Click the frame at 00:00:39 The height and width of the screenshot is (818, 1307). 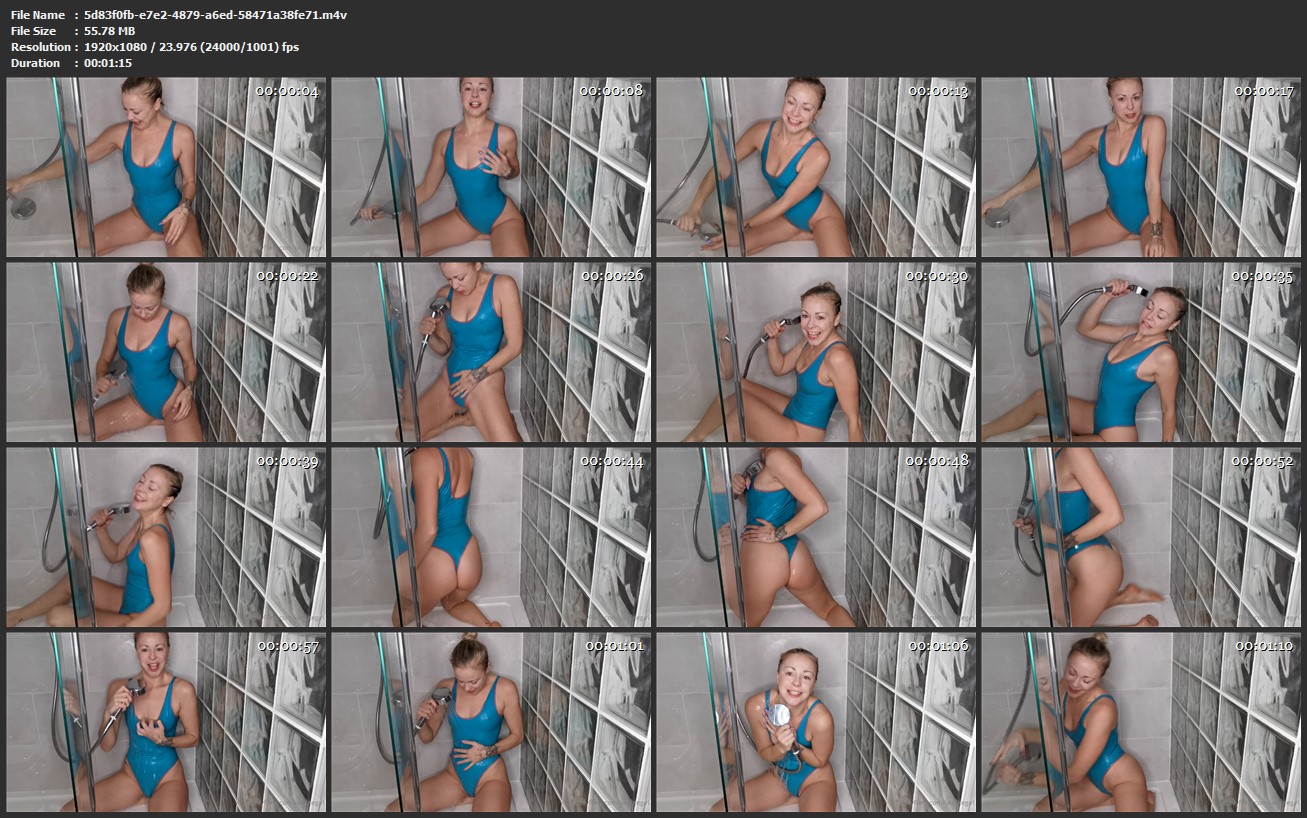pos(166,537)
